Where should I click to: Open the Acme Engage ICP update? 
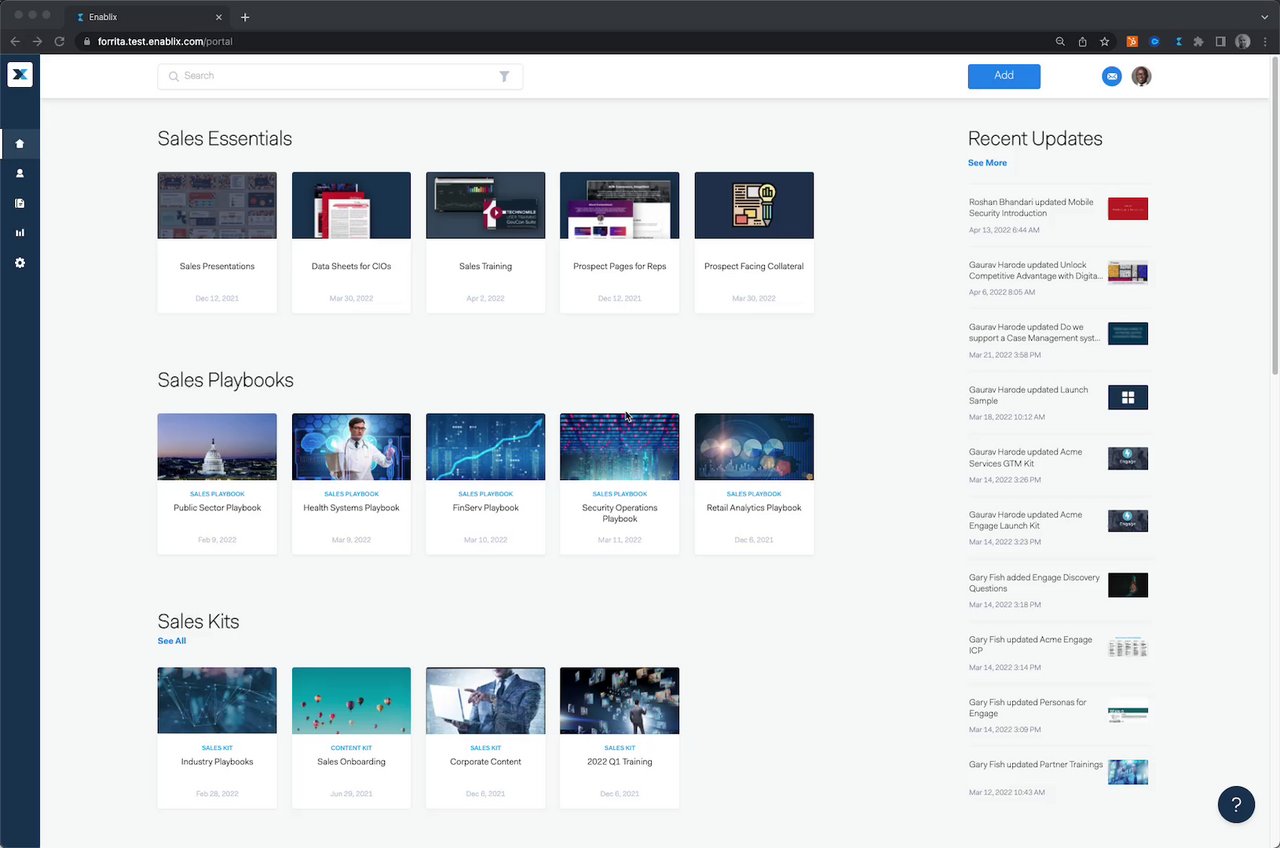click(x=1058, y=651)
